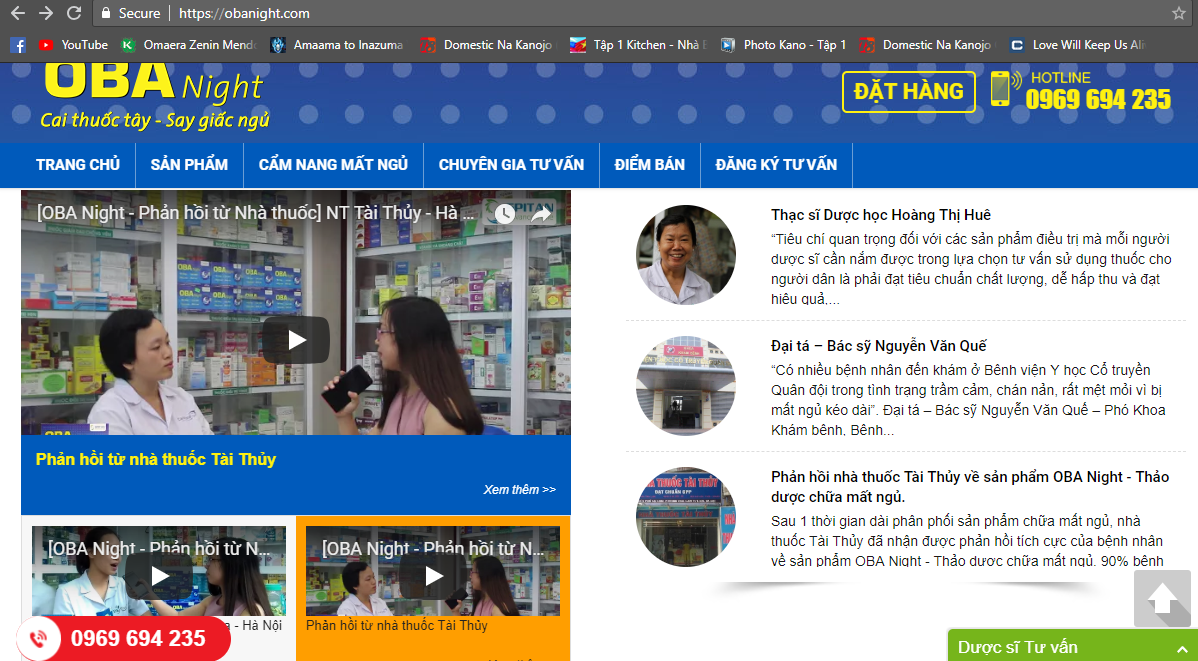Play the lower left video thumbnail
The height and width of the screenshot is (661, 1198).
(x=159, y=575)
